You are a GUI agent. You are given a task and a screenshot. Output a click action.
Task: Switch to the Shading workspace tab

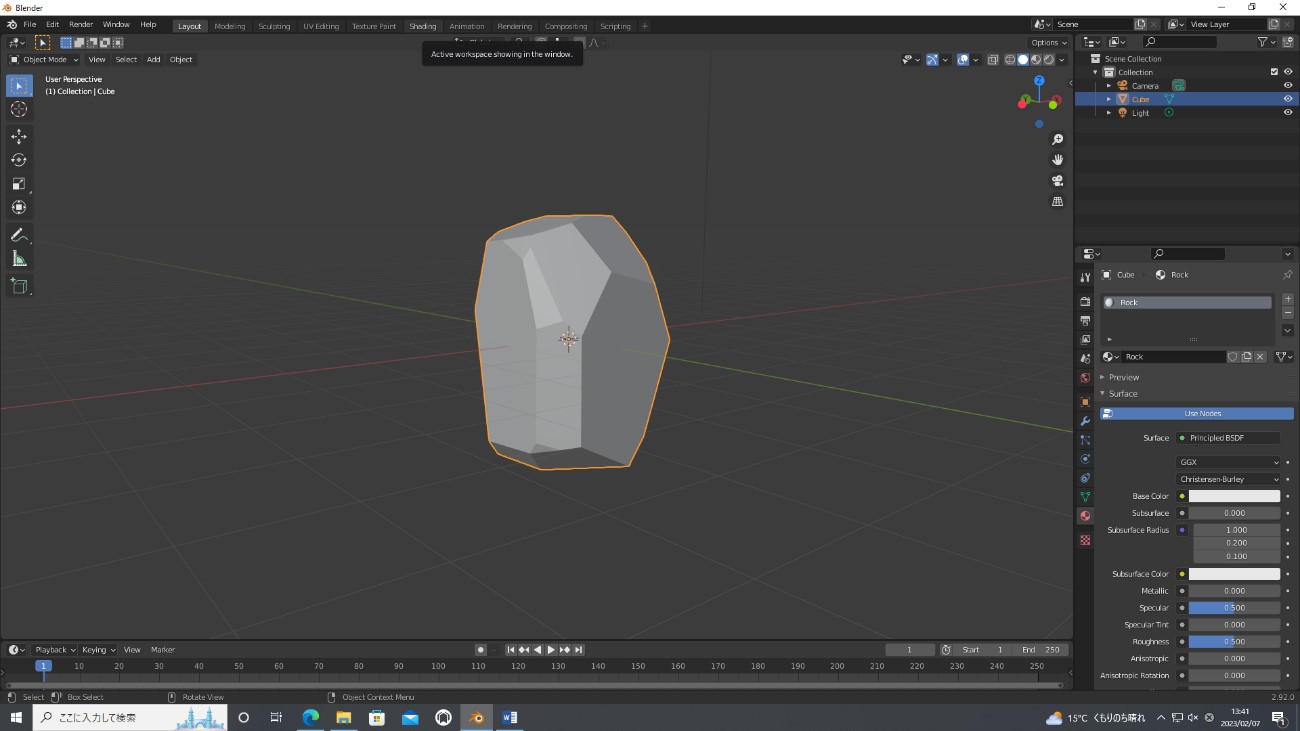pyautogui.click(x=422, y=26)
